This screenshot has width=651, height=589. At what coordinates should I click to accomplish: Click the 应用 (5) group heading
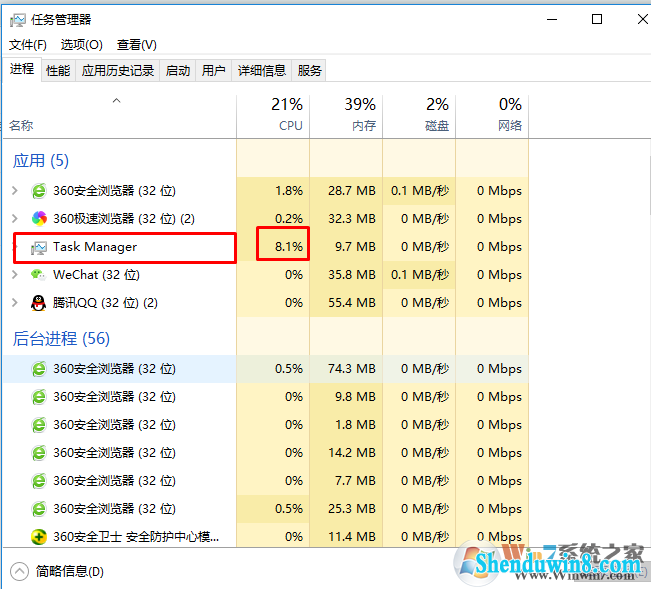click(x=41, y=161)
